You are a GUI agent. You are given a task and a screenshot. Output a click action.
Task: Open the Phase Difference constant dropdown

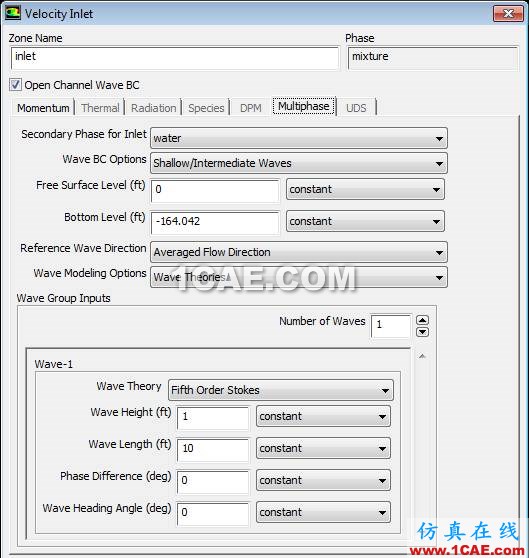click(x=323, y=480)
